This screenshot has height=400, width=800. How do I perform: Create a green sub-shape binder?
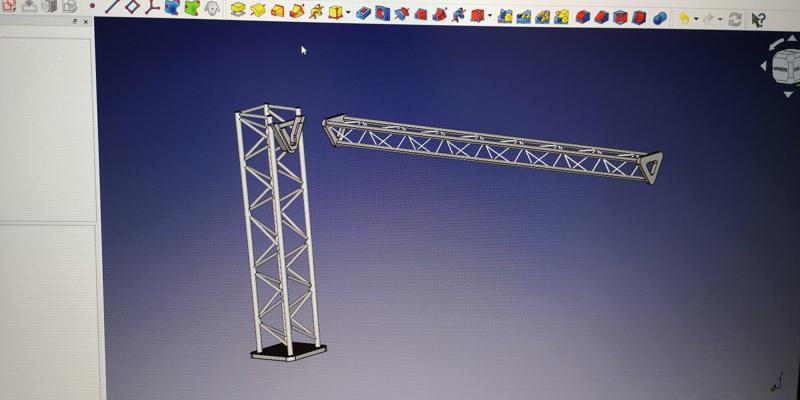click(192, 7)
